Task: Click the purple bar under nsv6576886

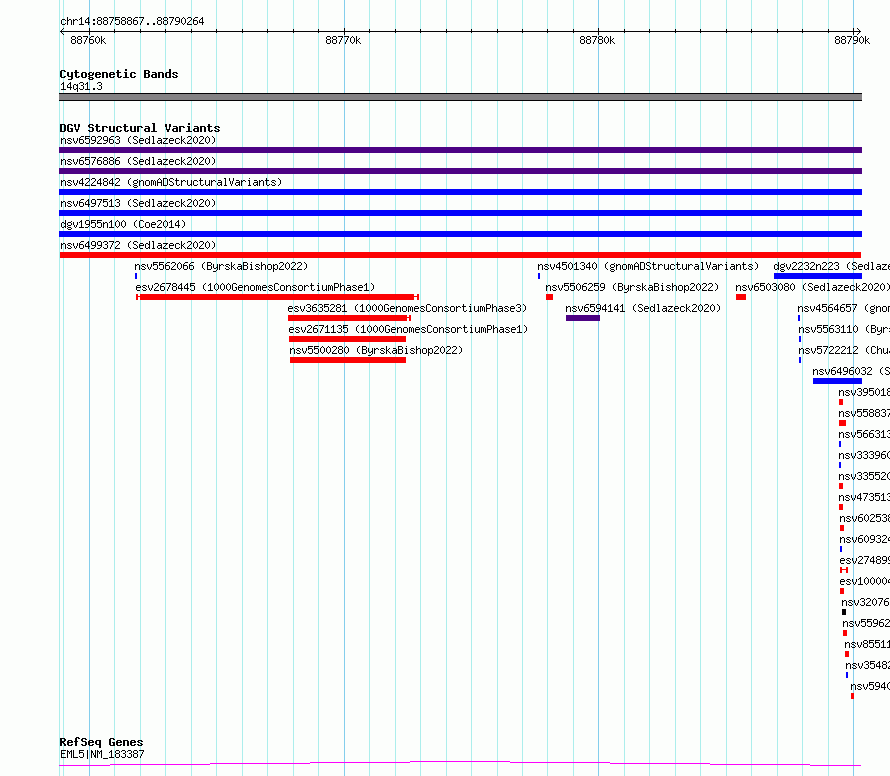Action: coord(460,171)
